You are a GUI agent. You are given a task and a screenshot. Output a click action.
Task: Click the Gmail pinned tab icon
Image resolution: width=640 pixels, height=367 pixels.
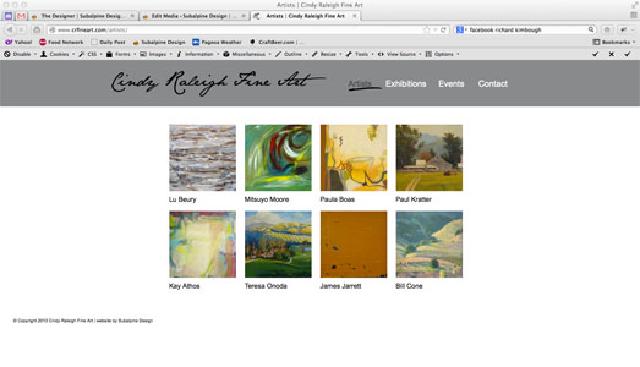tap(21, 16)
